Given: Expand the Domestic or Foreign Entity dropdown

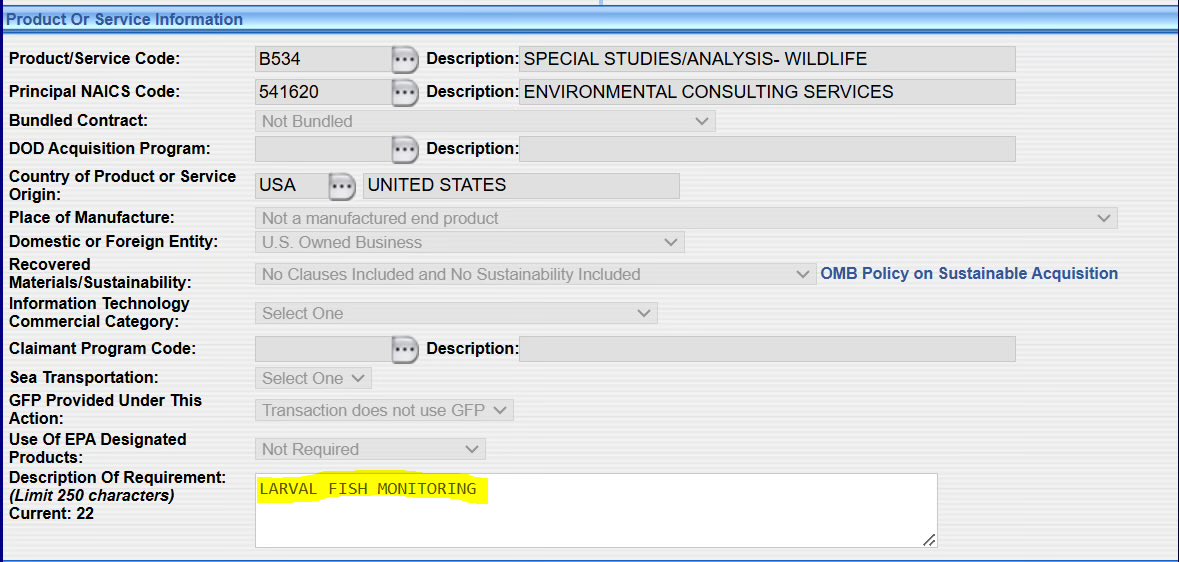Looking at the screenshot, I should pyautogui.click(x=470, y=242).
